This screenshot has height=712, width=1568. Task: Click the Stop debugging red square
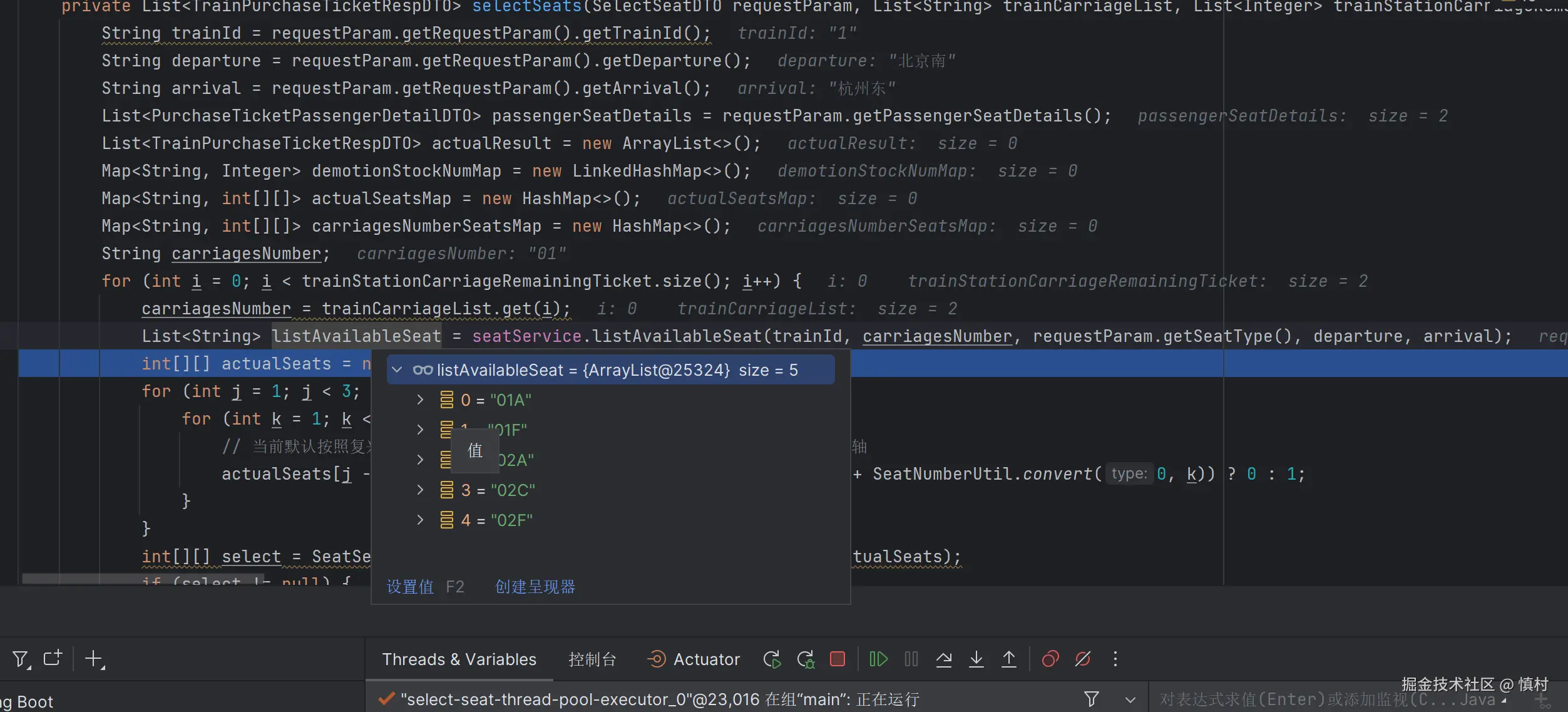[837, 659]
